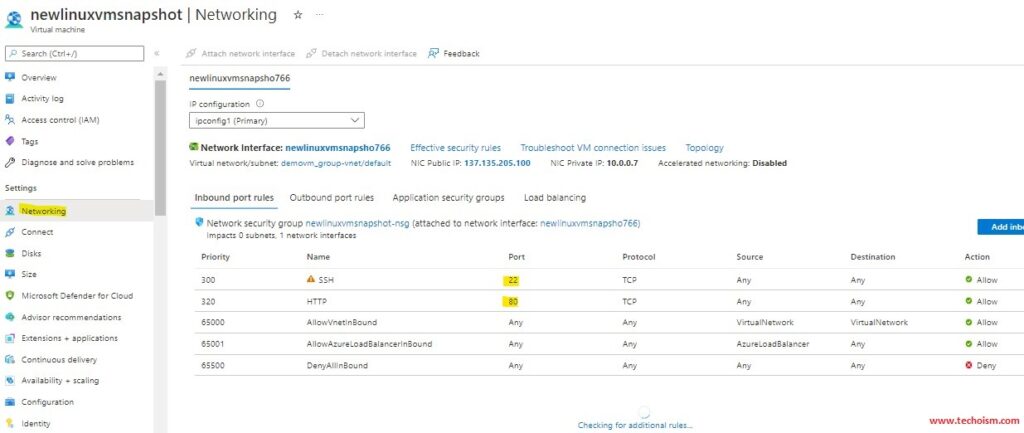Click port 22 in the SSH row
Viewport: 1024px width, 433px height.
tap(513, 280)
